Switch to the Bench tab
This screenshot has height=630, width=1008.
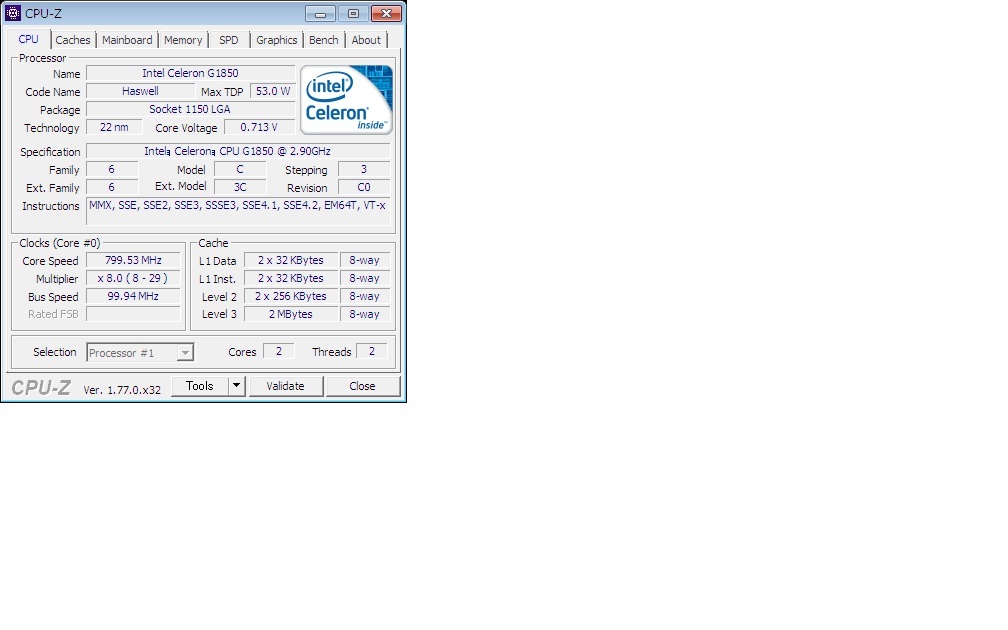click(x=323, y=40)
